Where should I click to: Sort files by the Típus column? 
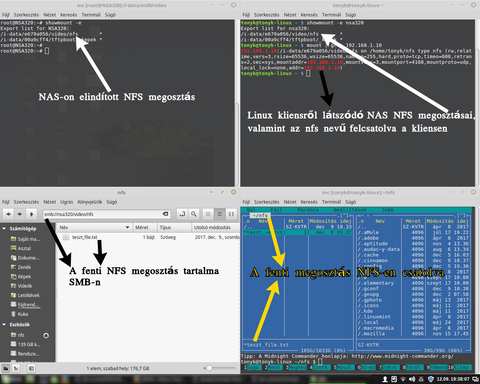point(174,227)
